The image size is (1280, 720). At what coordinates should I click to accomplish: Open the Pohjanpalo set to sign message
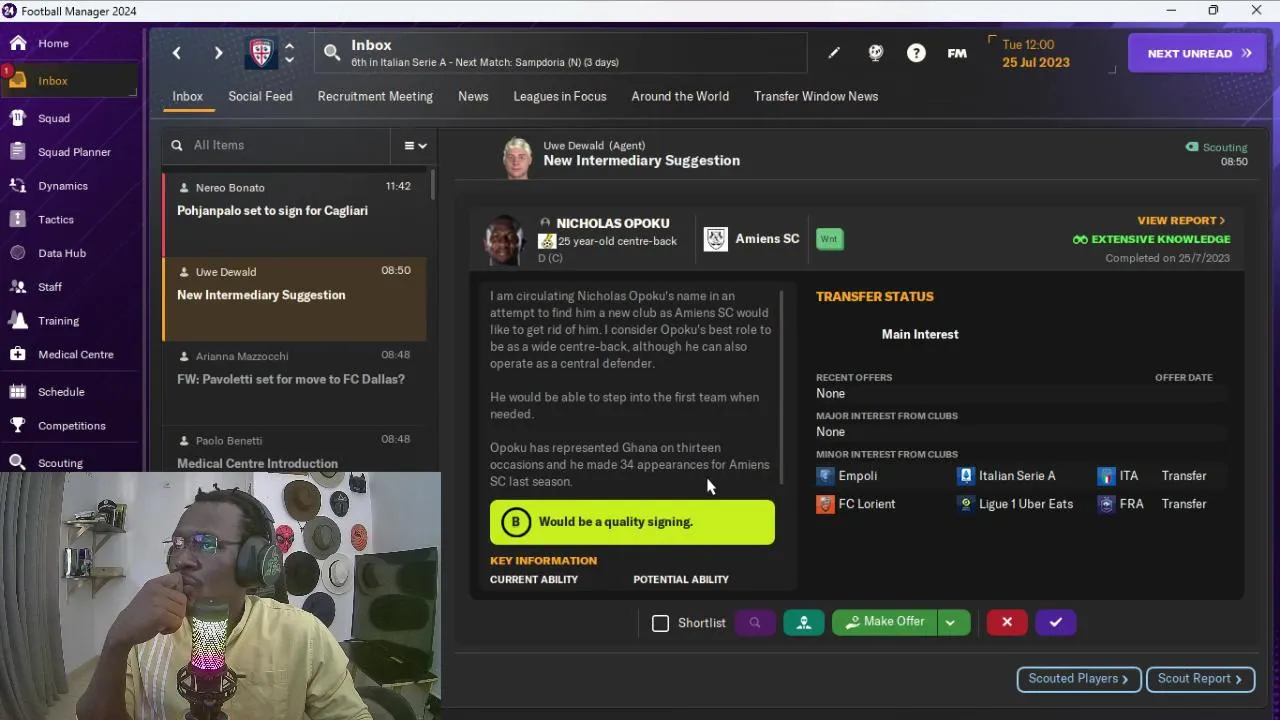(x=296, y=214)
